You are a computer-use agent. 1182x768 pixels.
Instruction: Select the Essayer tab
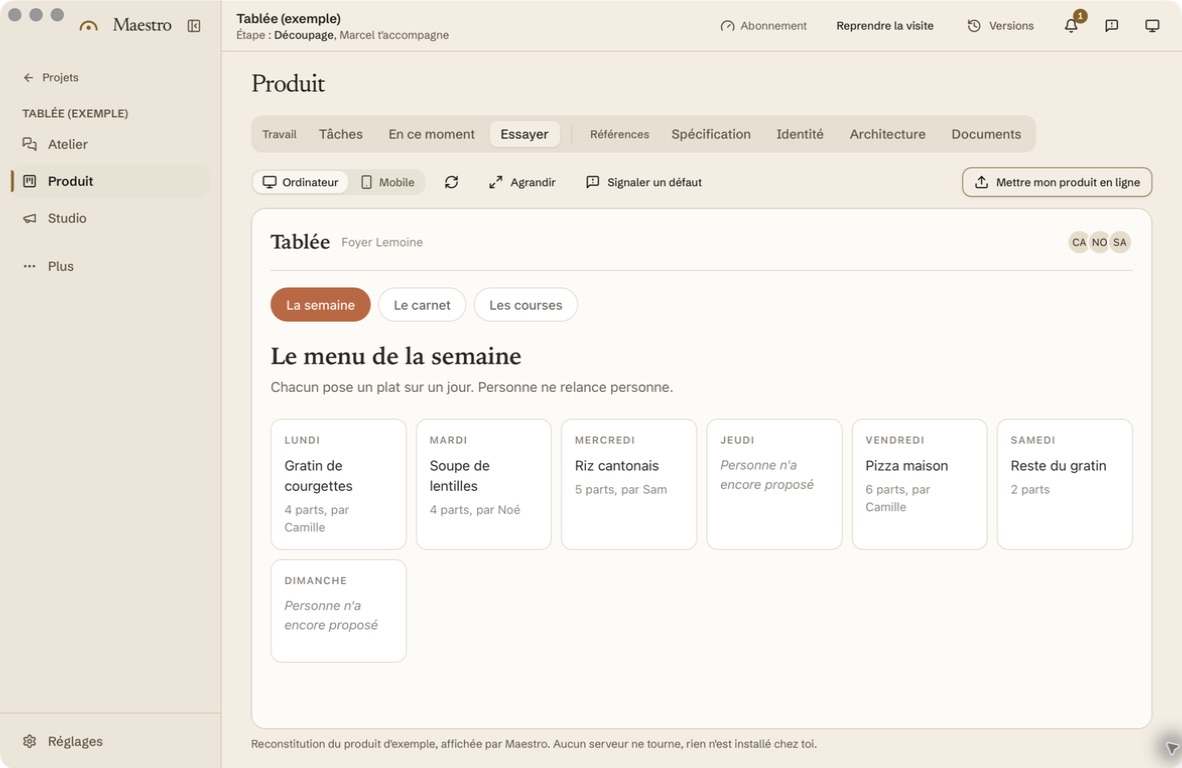[525, 134]
